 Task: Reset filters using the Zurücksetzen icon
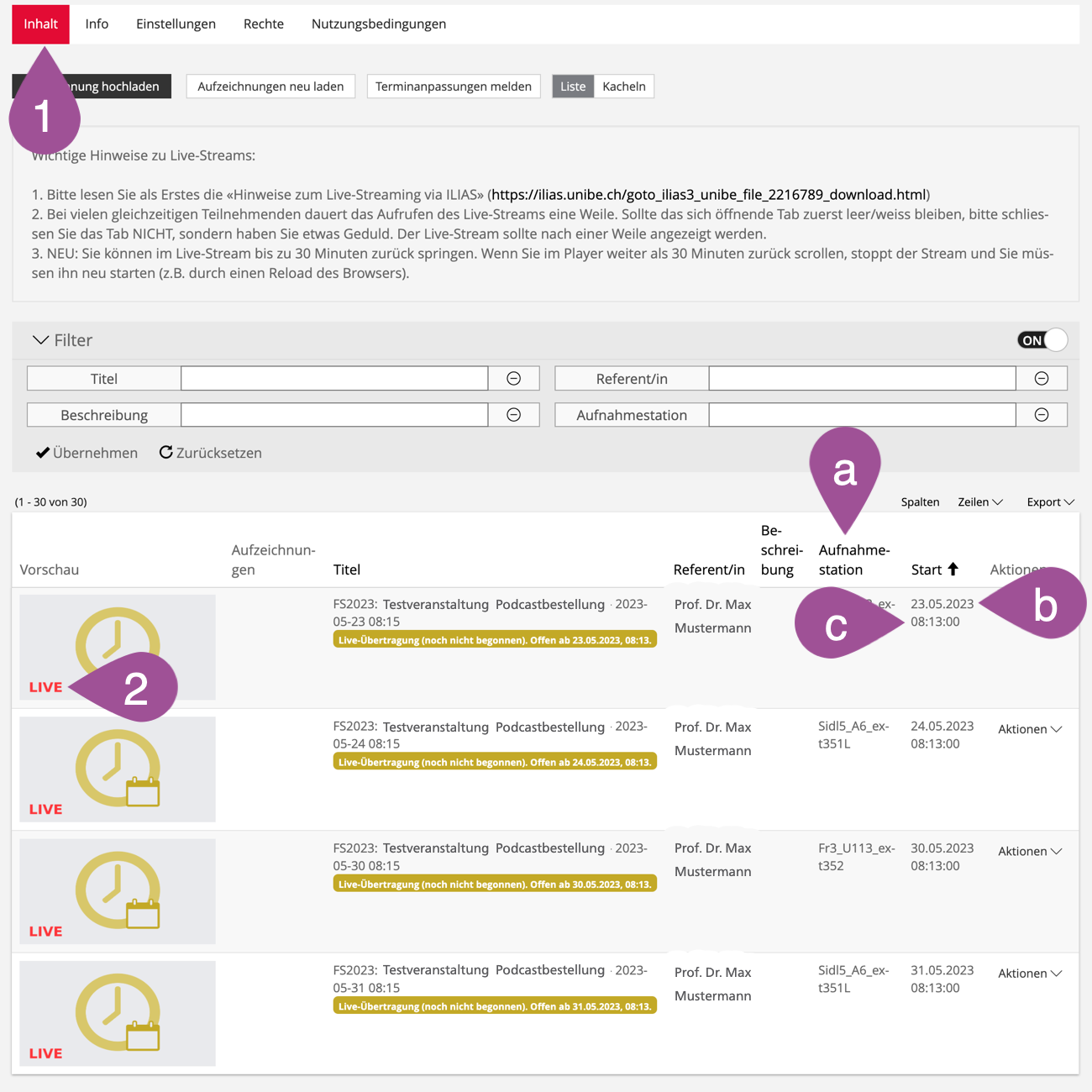[x=166, y=453]
